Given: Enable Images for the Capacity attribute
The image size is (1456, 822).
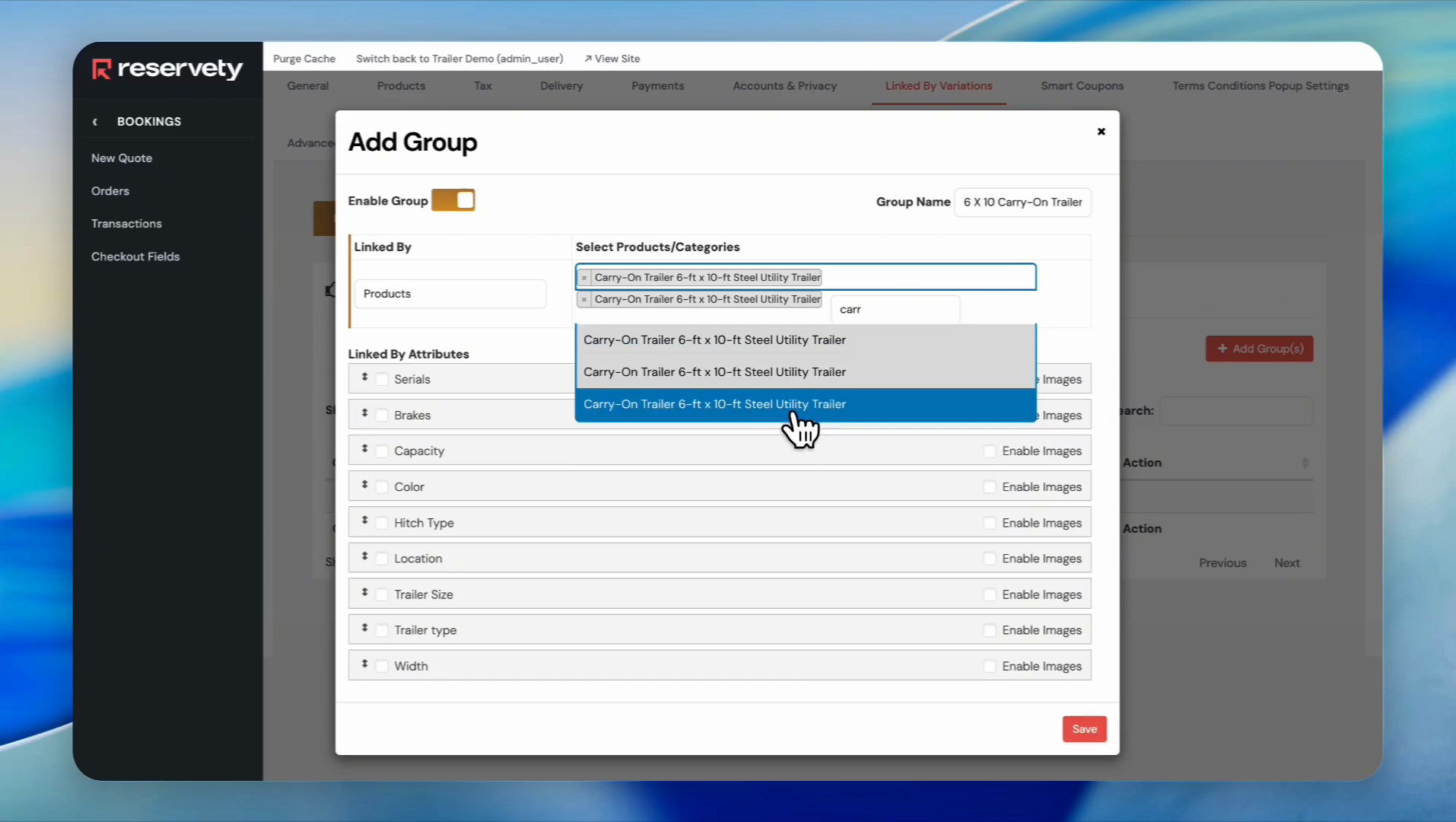Looking at the screenshot, I should [990, 451].
